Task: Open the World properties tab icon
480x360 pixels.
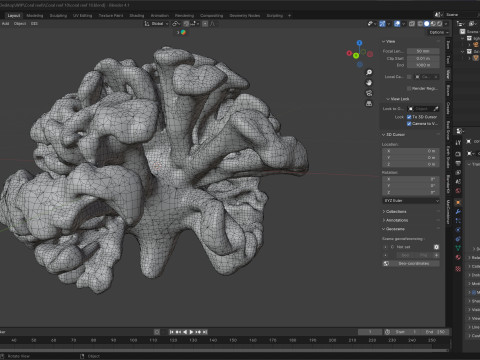Action: click(x=458, y=191)
